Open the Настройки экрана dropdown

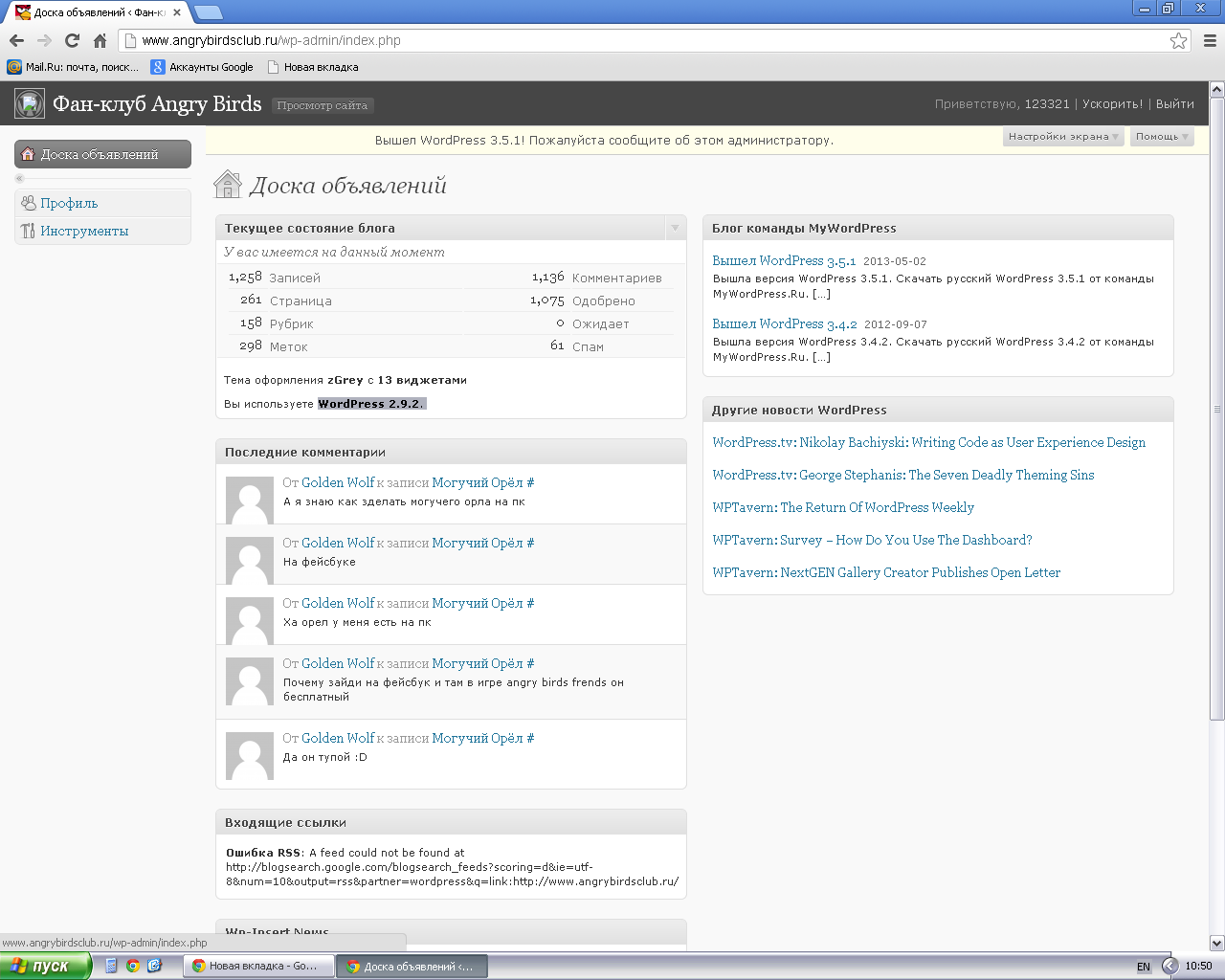click(x=1063, y=137)
